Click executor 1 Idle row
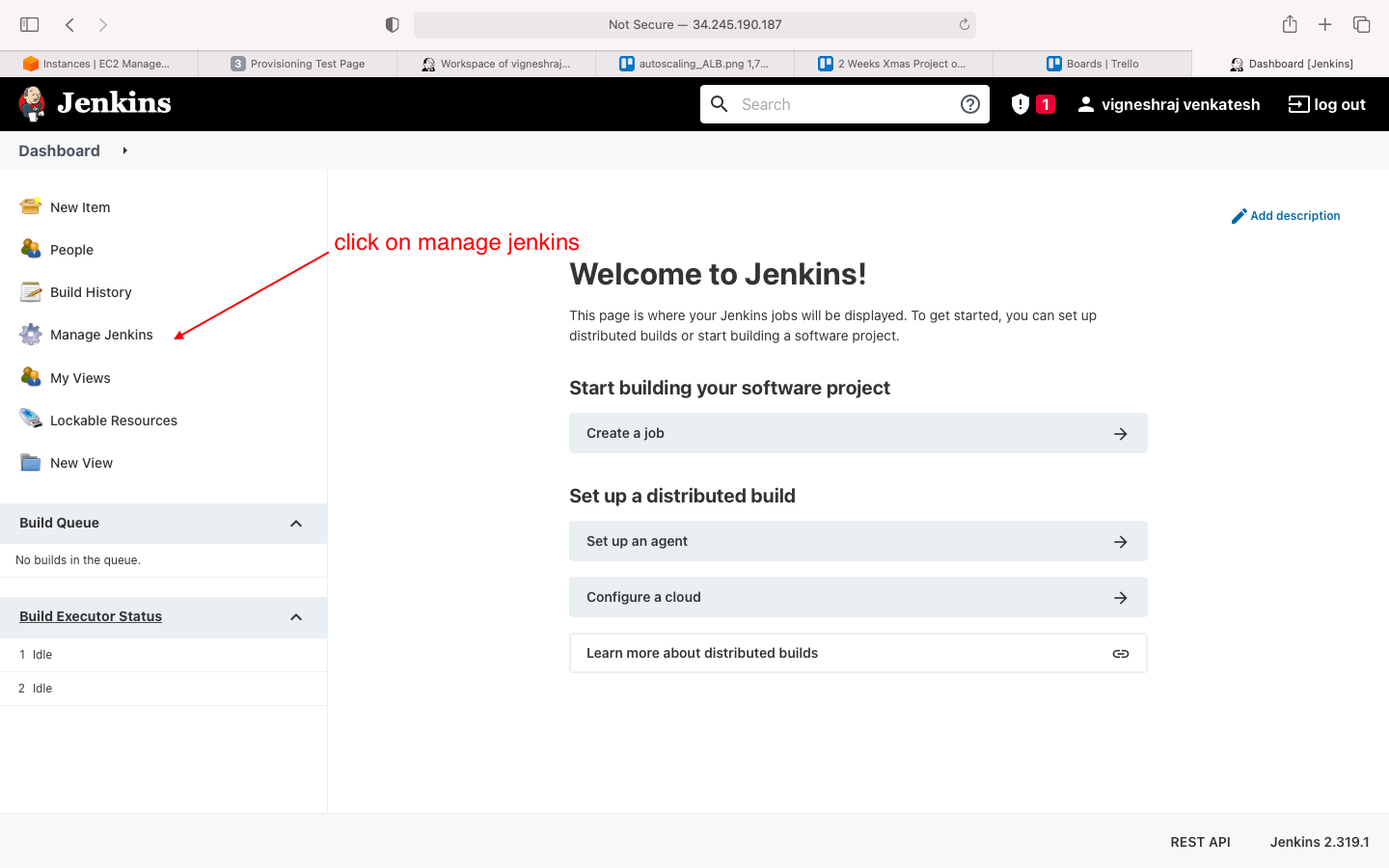 coord(164,655)
